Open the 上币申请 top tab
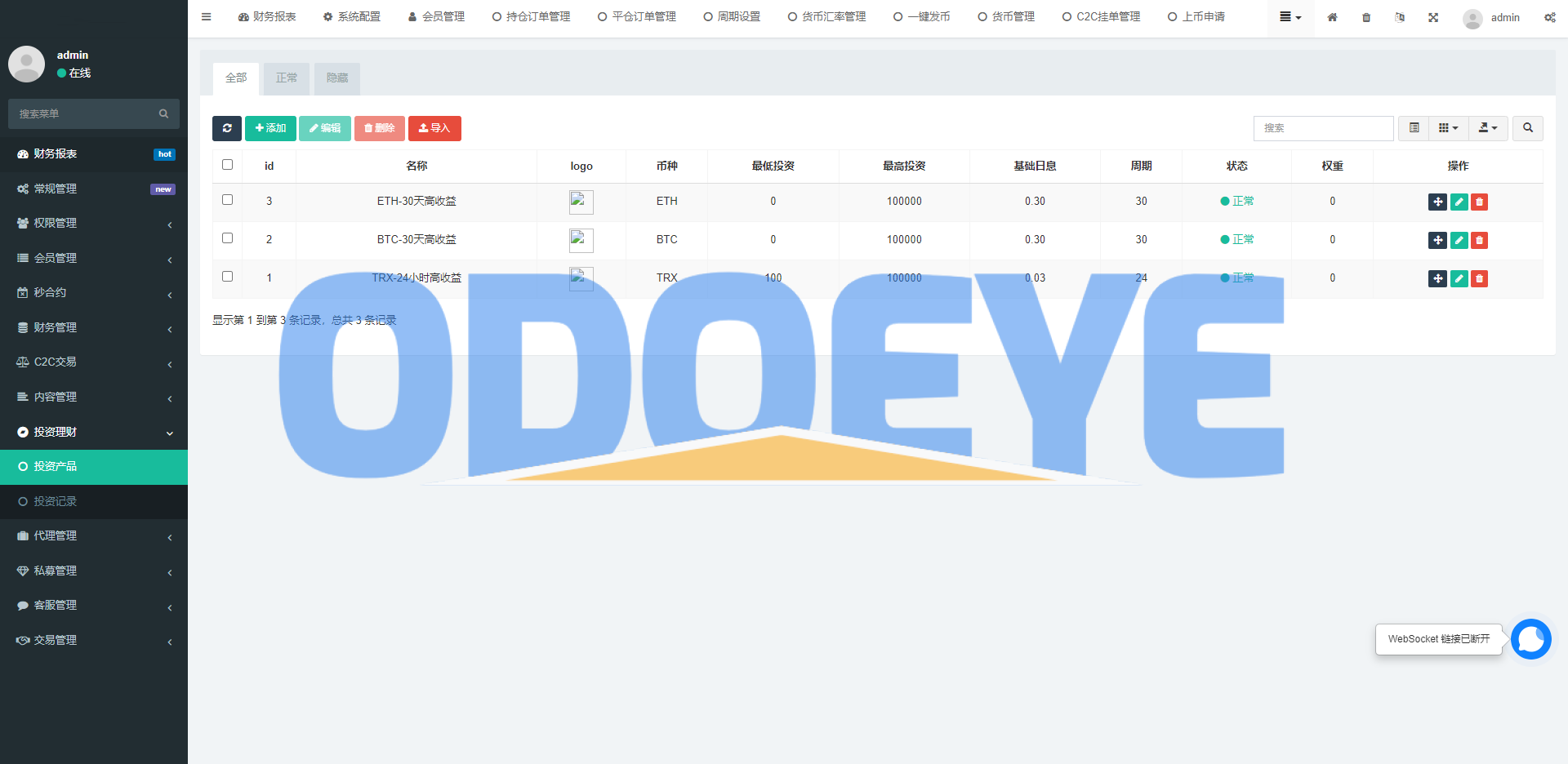Image resolution: width=1568 pixels, height=764 pixels. [x=1196, y=17]
